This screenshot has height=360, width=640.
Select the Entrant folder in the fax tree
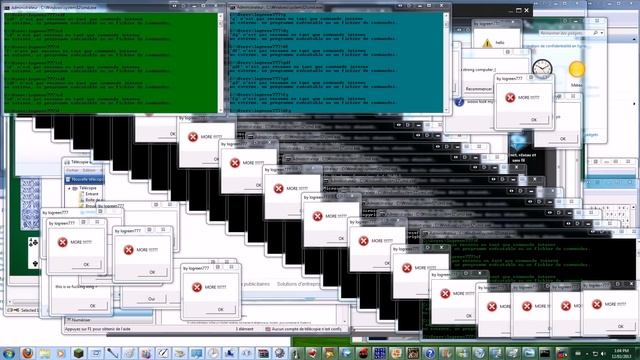coord(92,194)
